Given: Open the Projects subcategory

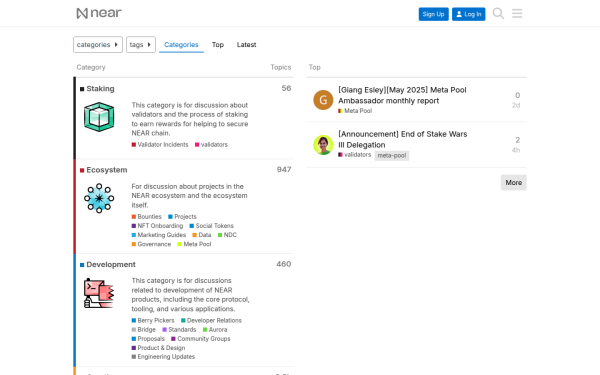Looking at the screenshot, I should (182, 217).
